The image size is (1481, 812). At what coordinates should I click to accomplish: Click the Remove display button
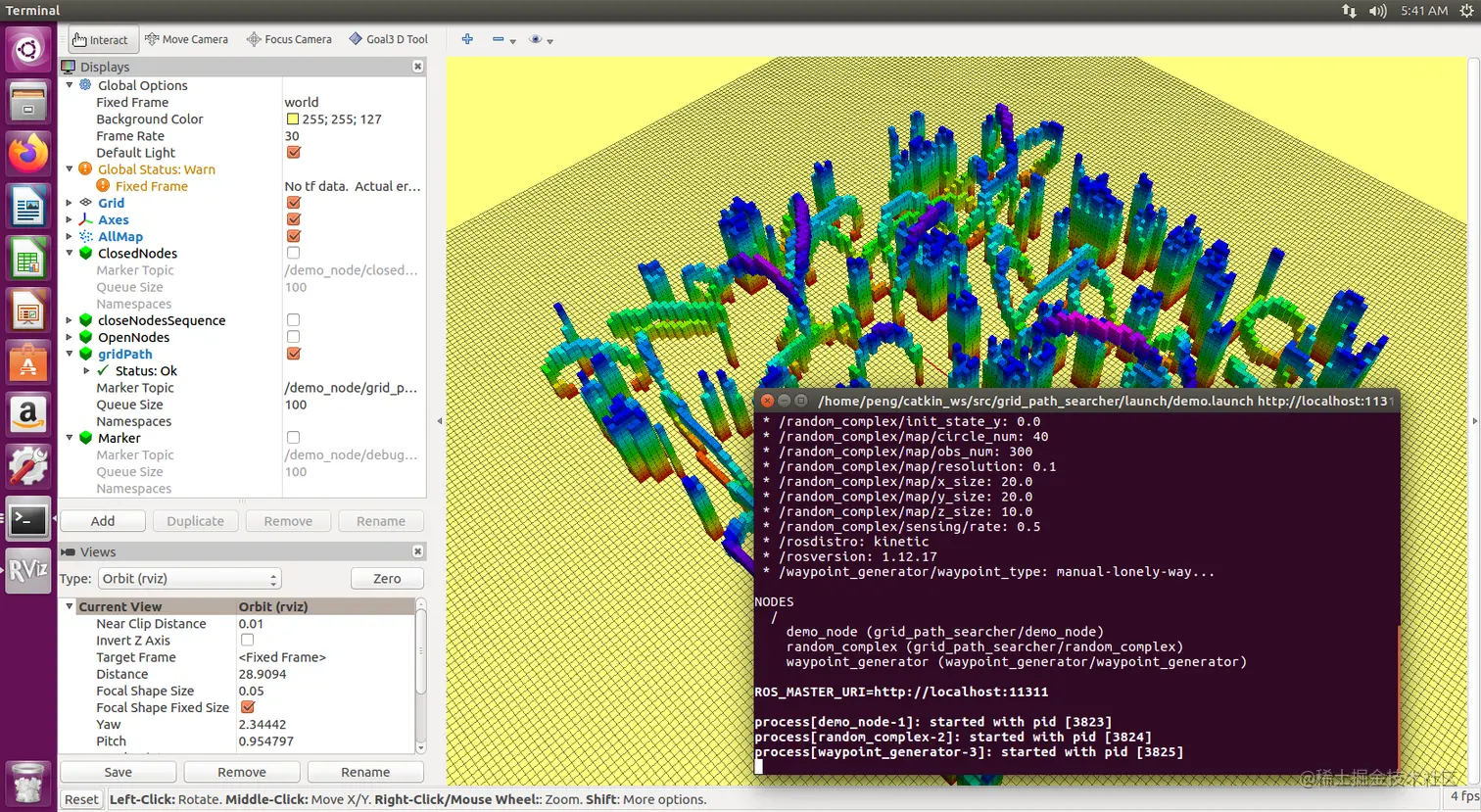(x=288, y=521)
